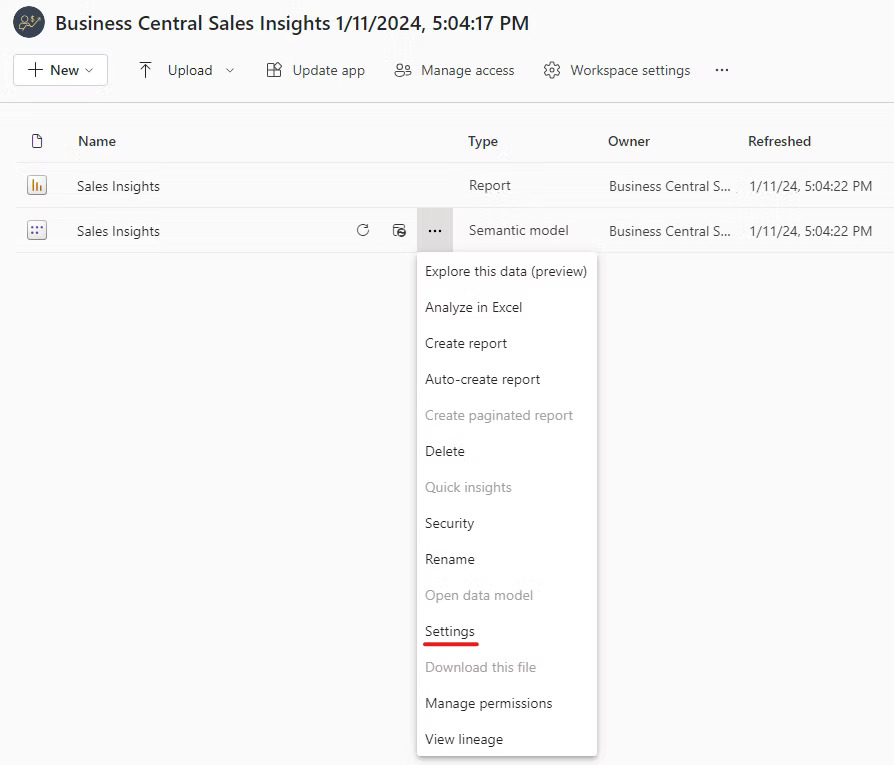This screenshot has height=765, width=894.
Task: Select Settings from the context menu
Action: coord(450,631)
